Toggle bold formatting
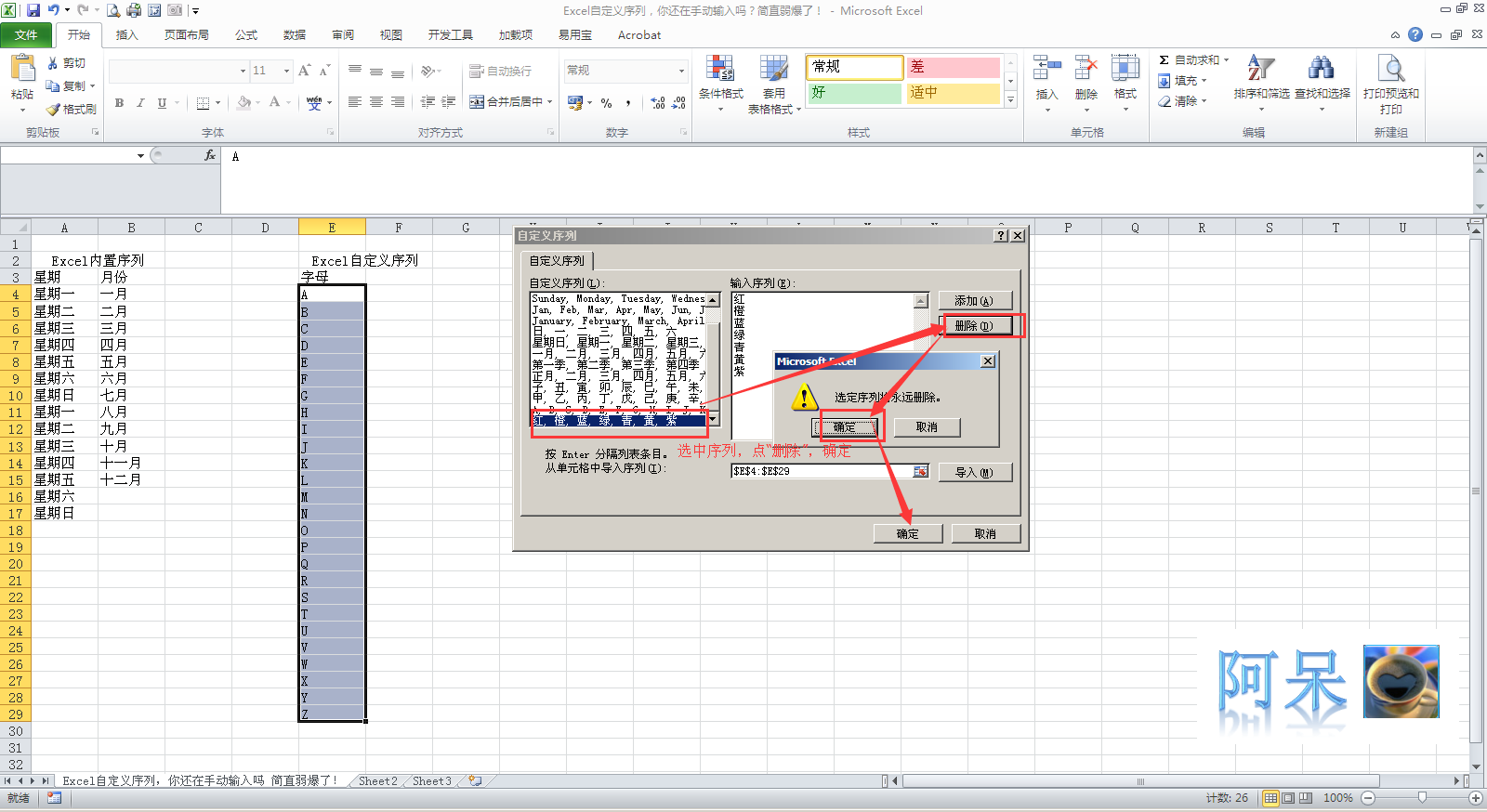 (119, 102)
